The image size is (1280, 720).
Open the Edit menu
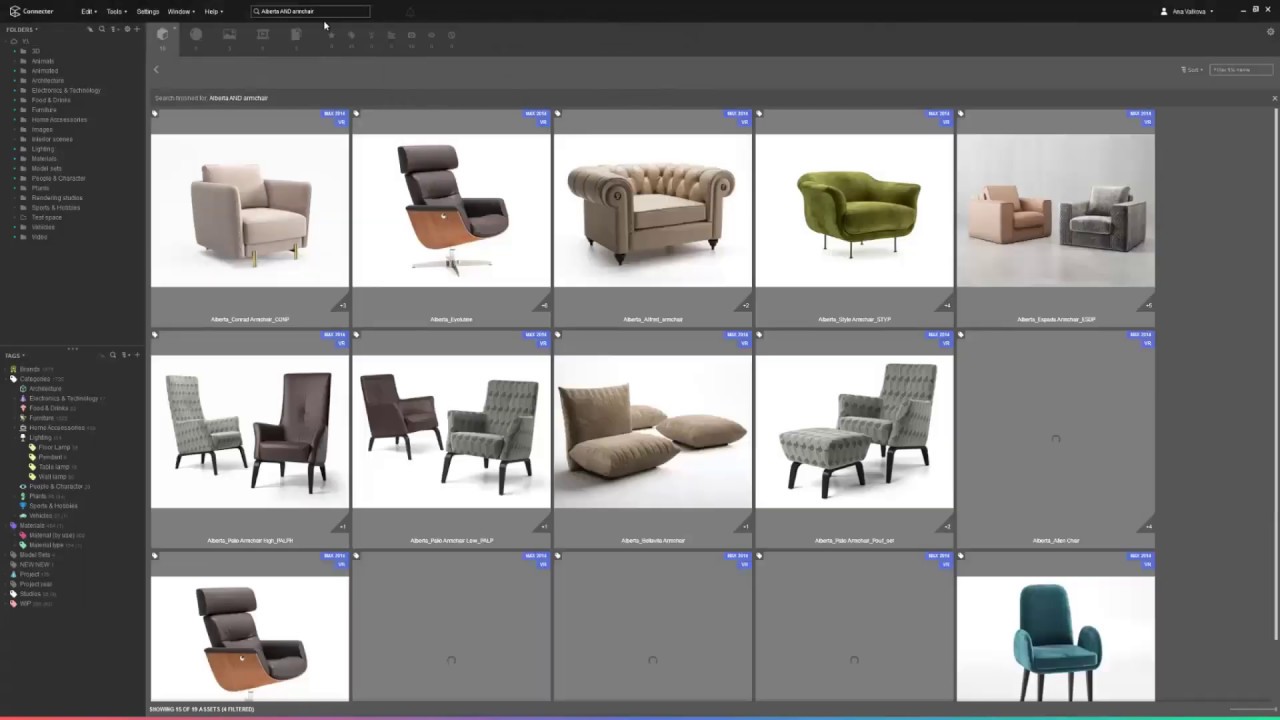coord(88,11)
